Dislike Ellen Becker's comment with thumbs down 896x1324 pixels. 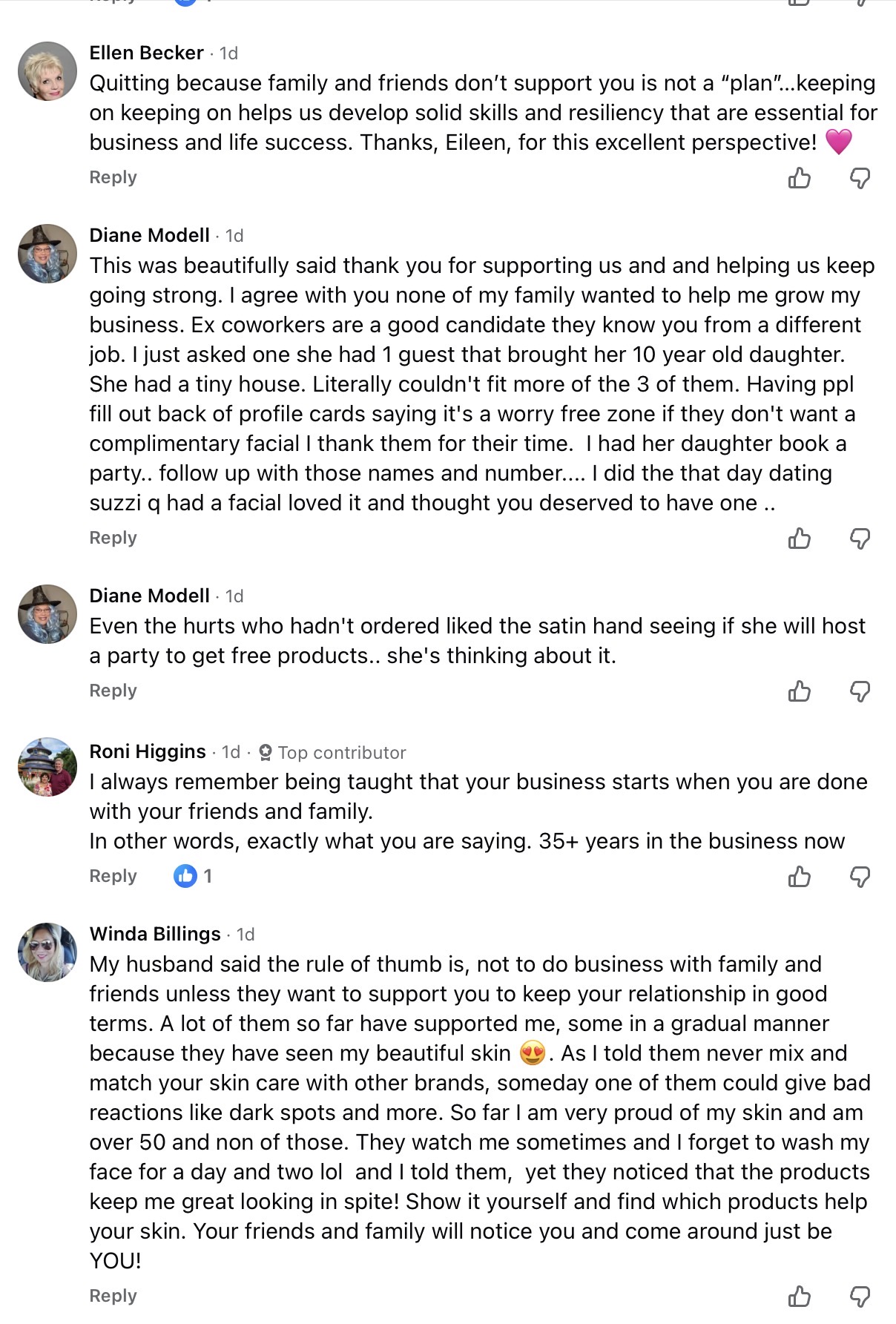point(860,178)
